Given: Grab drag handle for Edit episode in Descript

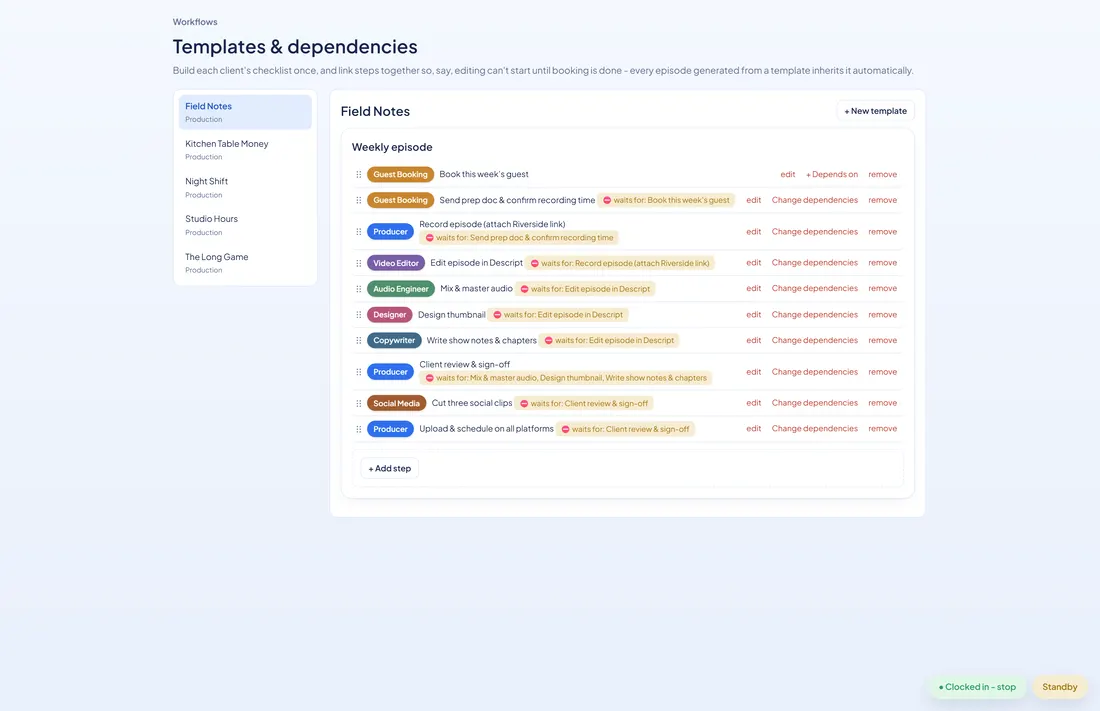Looking at the screenshot, I should (x=358, y=263).
